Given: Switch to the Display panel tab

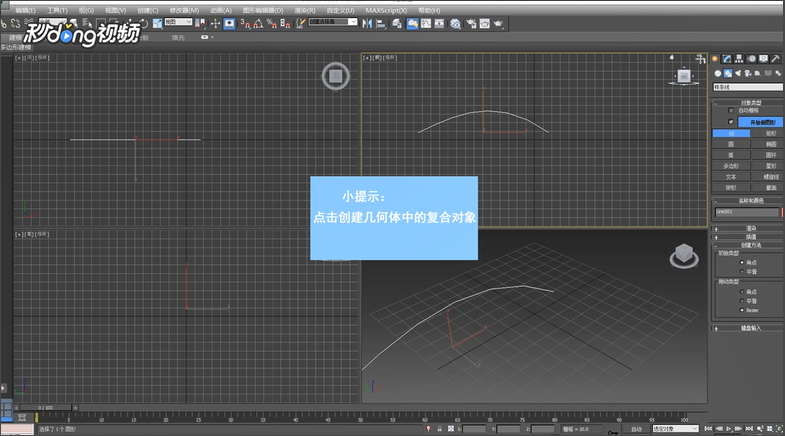Looking at the screenshot, I should pyautogui.click(x=763, y=59).
